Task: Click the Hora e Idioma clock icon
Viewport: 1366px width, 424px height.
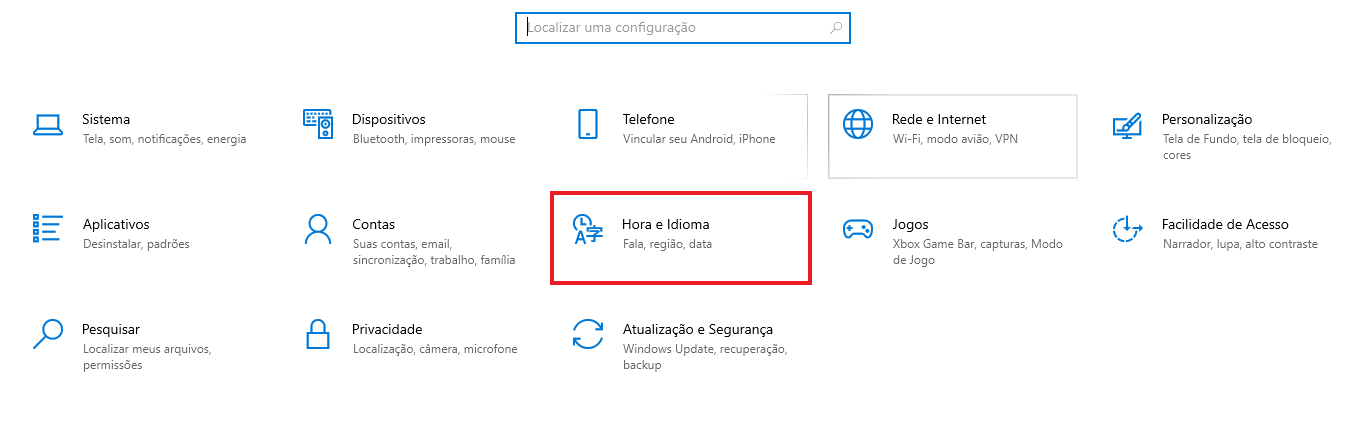Action: [587, 229]
